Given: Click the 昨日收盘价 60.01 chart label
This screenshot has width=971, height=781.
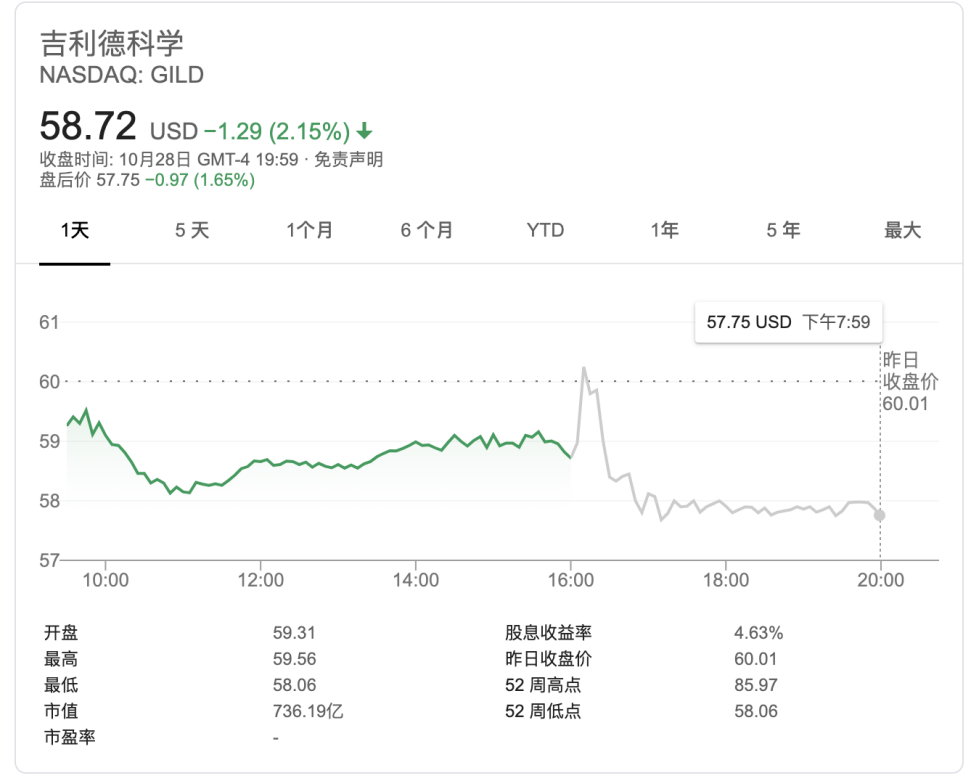Looking at the screenshot, I should (910, 382).
